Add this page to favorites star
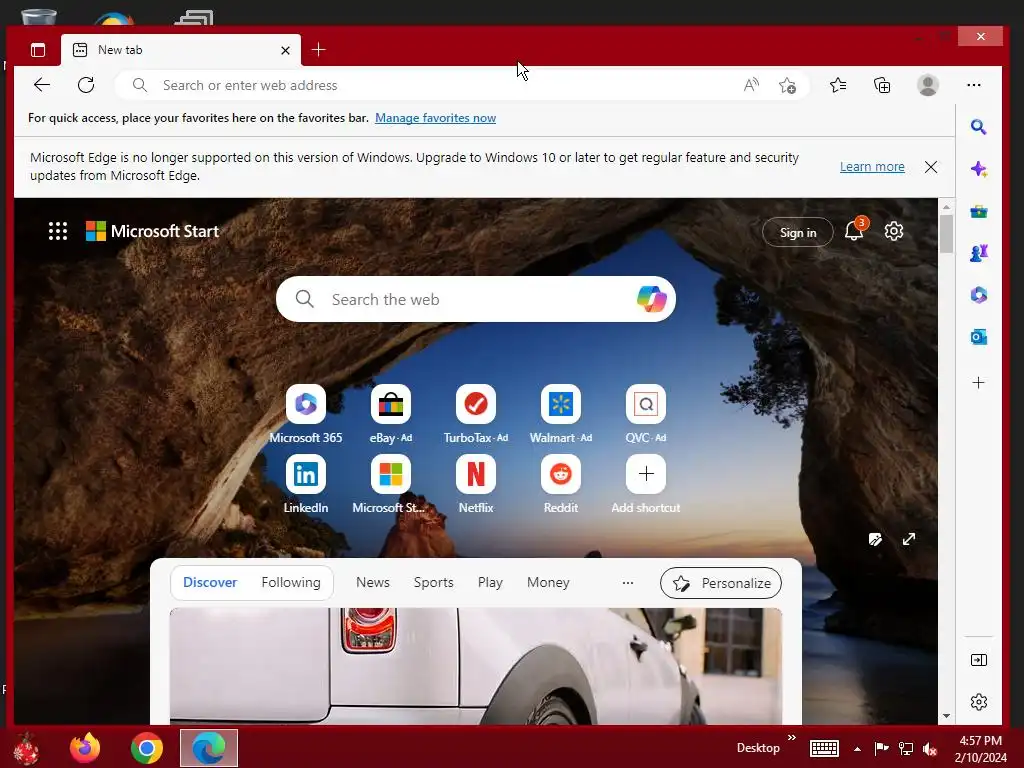The image size is (1024, 768). pyautogui.click(x=787, y=85)
